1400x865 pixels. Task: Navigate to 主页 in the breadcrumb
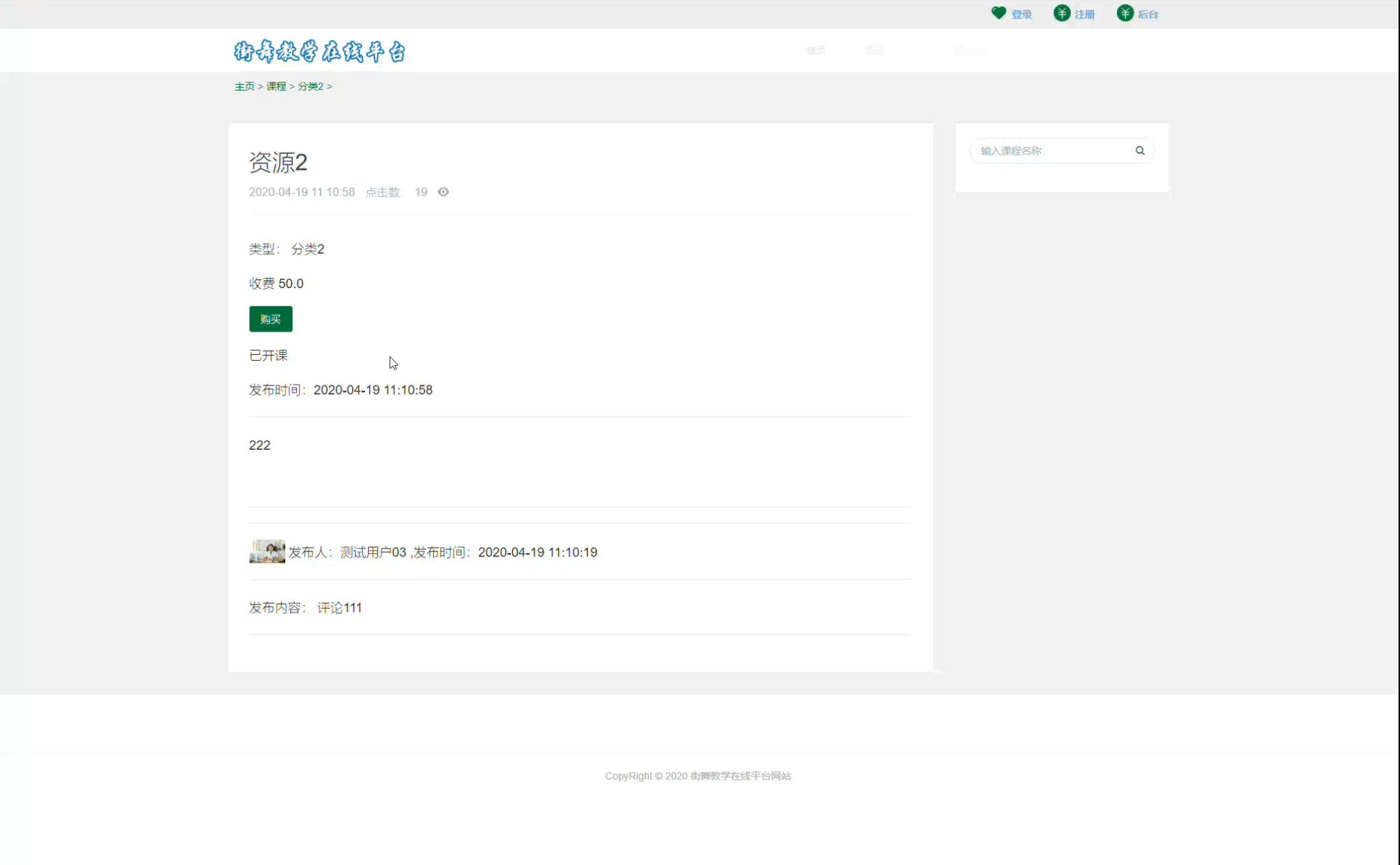[x=245, y=86]
